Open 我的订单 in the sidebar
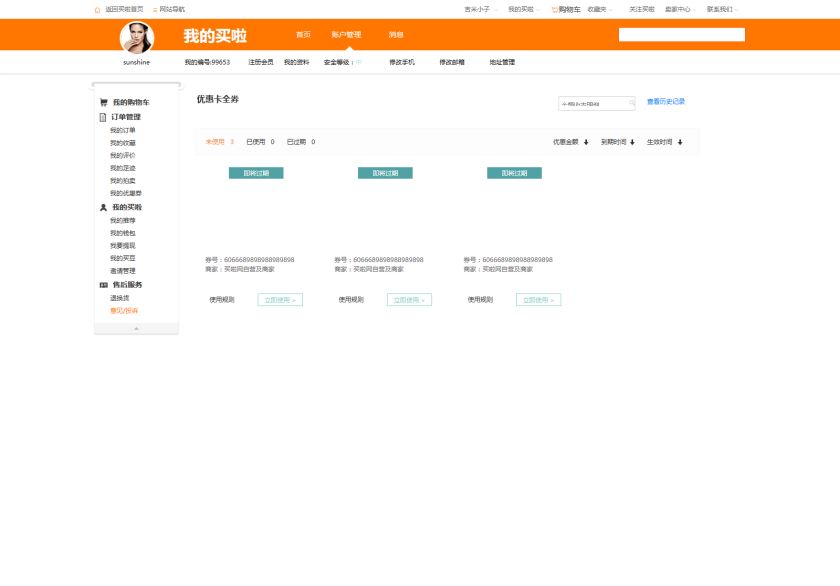 (x=123, y=130)
